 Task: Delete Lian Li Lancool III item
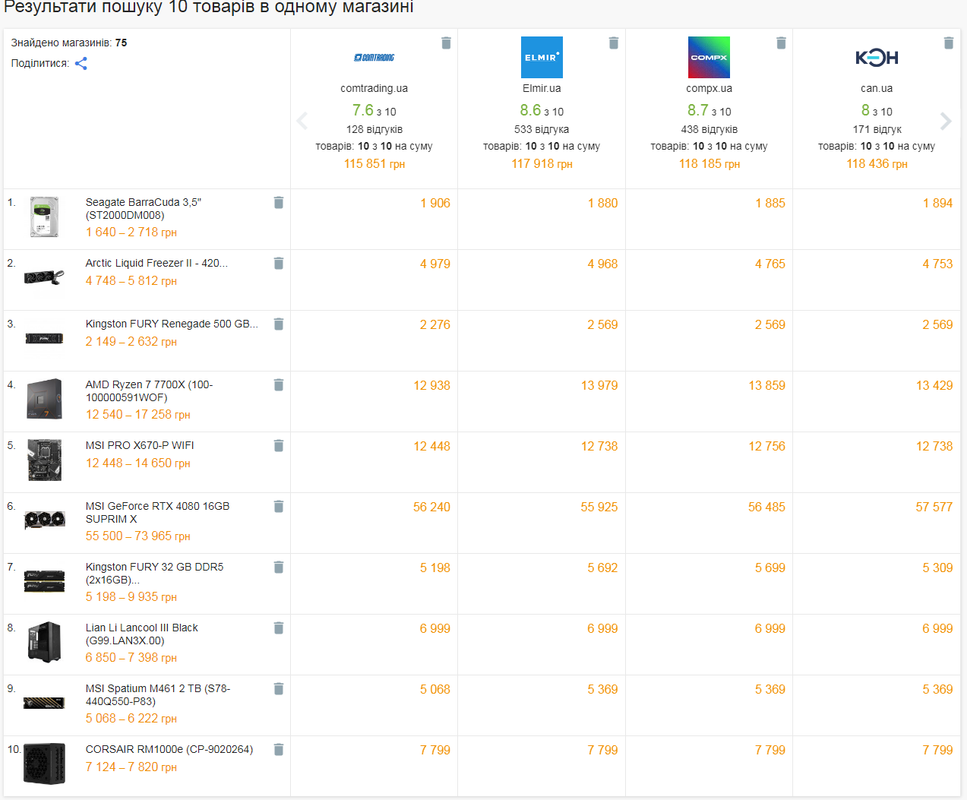point(279,628)
